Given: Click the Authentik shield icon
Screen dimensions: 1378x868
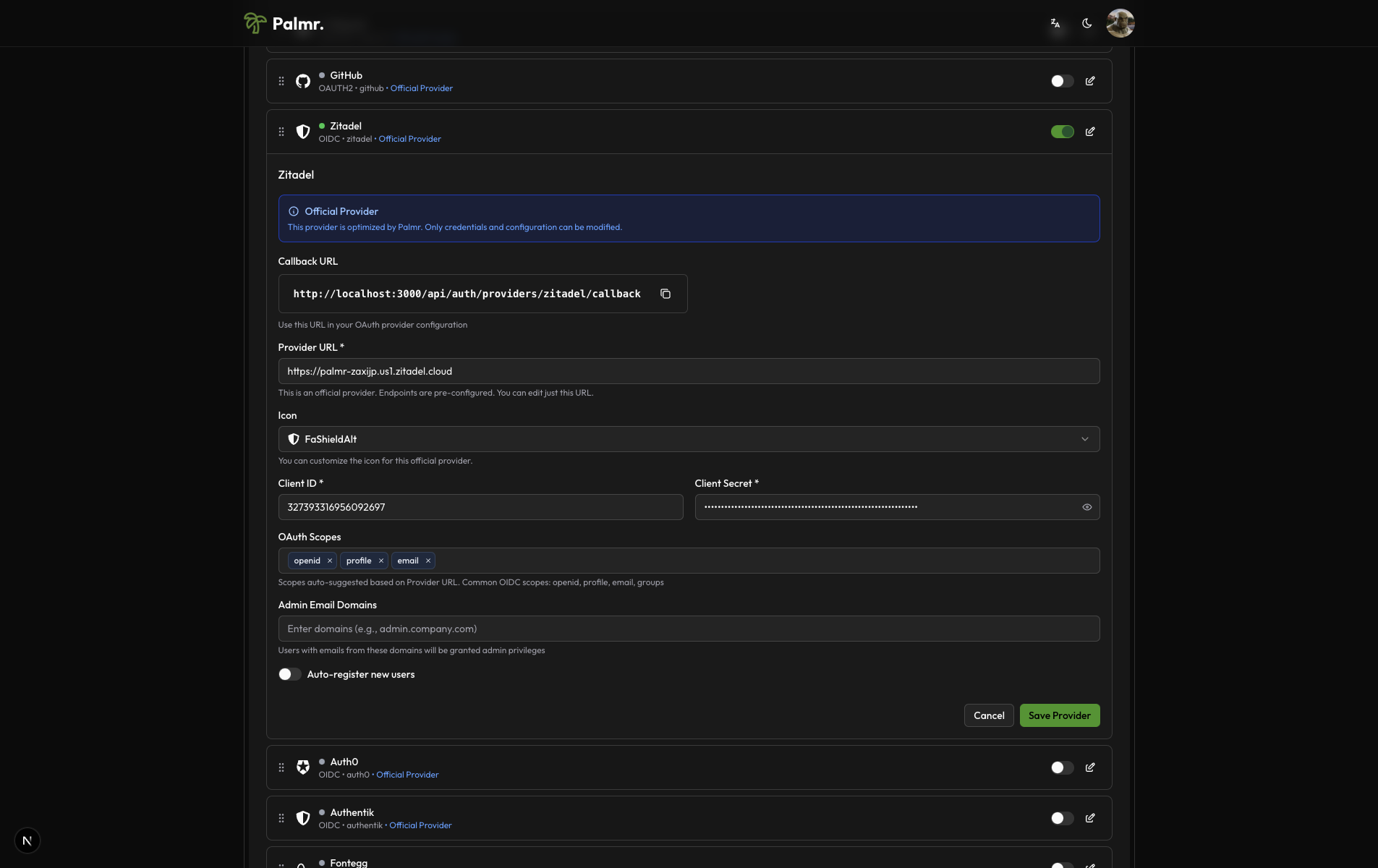Looking at the screenshot, I should (x=303, y=818).
